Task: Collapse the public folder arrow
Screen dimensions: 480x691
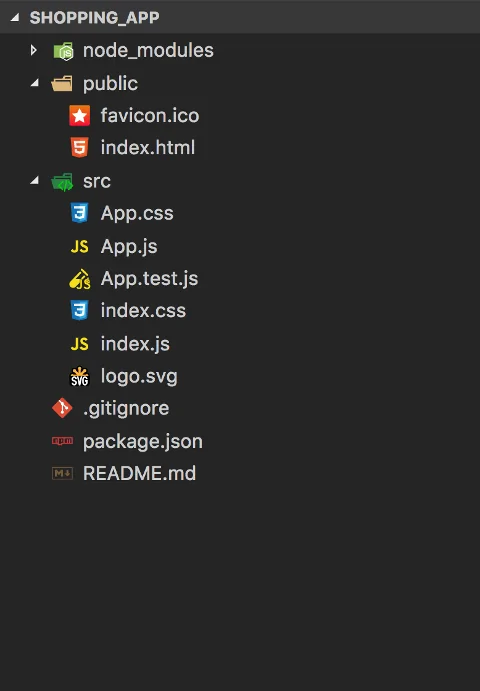Action: [x=34, y=83]
